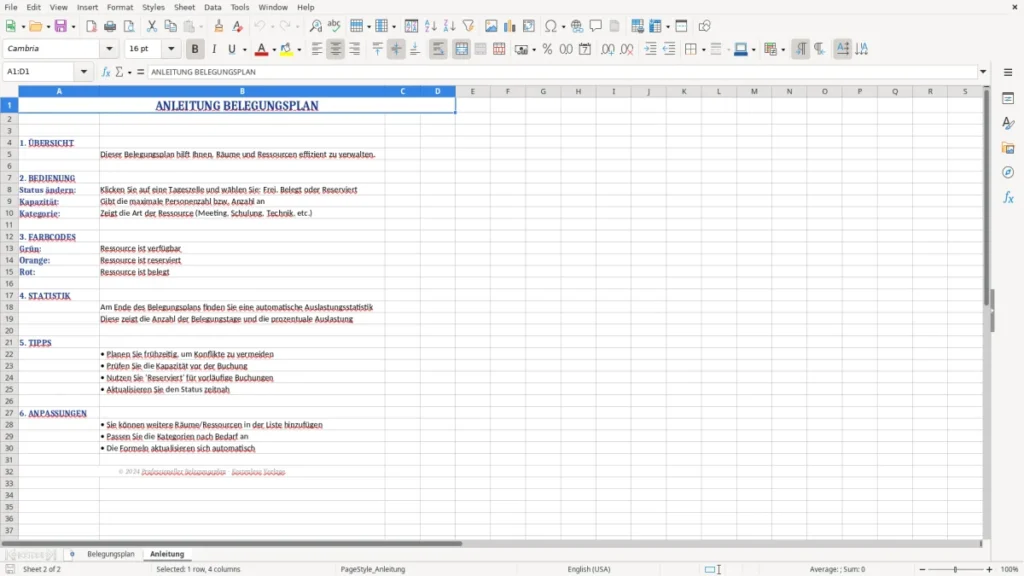The height and width of the screenshot is (576, 1024).
Task: Open font color dropdown arrow
Action: coord(274,49)
